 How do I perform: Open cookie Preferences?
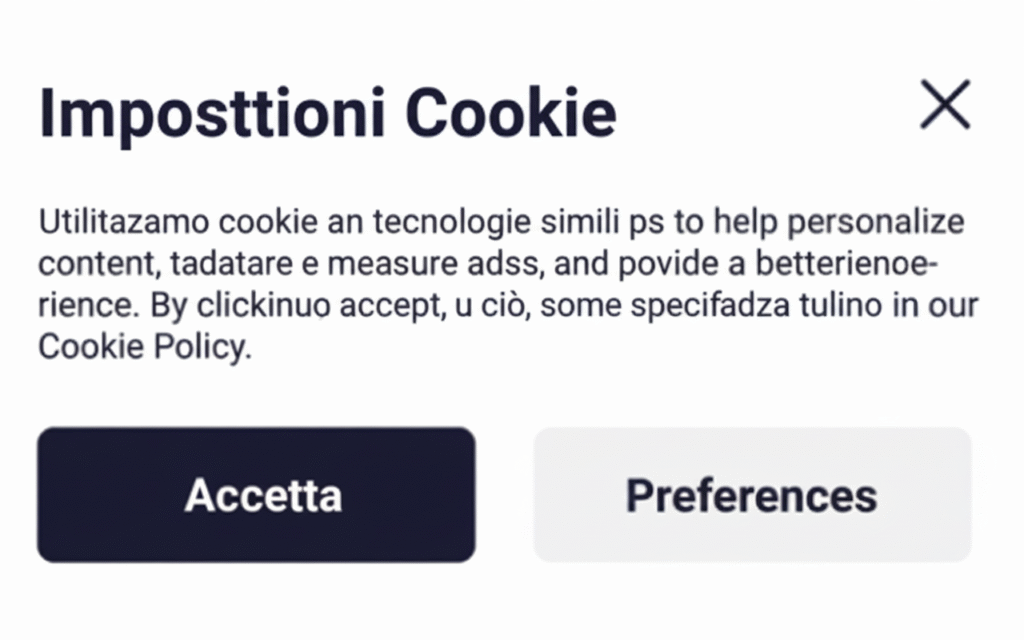[x=752, y=495]
